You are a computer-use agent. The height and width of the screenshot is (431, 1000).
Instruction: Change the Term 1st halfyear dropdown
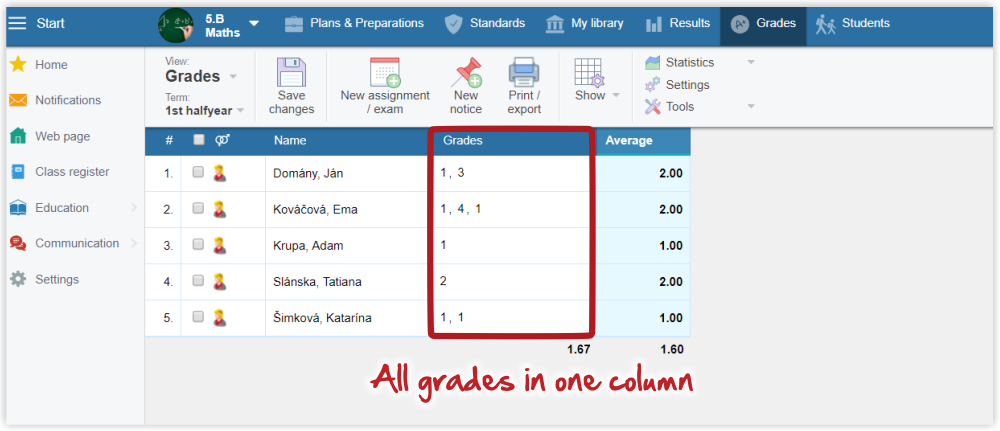click(204, 110)
